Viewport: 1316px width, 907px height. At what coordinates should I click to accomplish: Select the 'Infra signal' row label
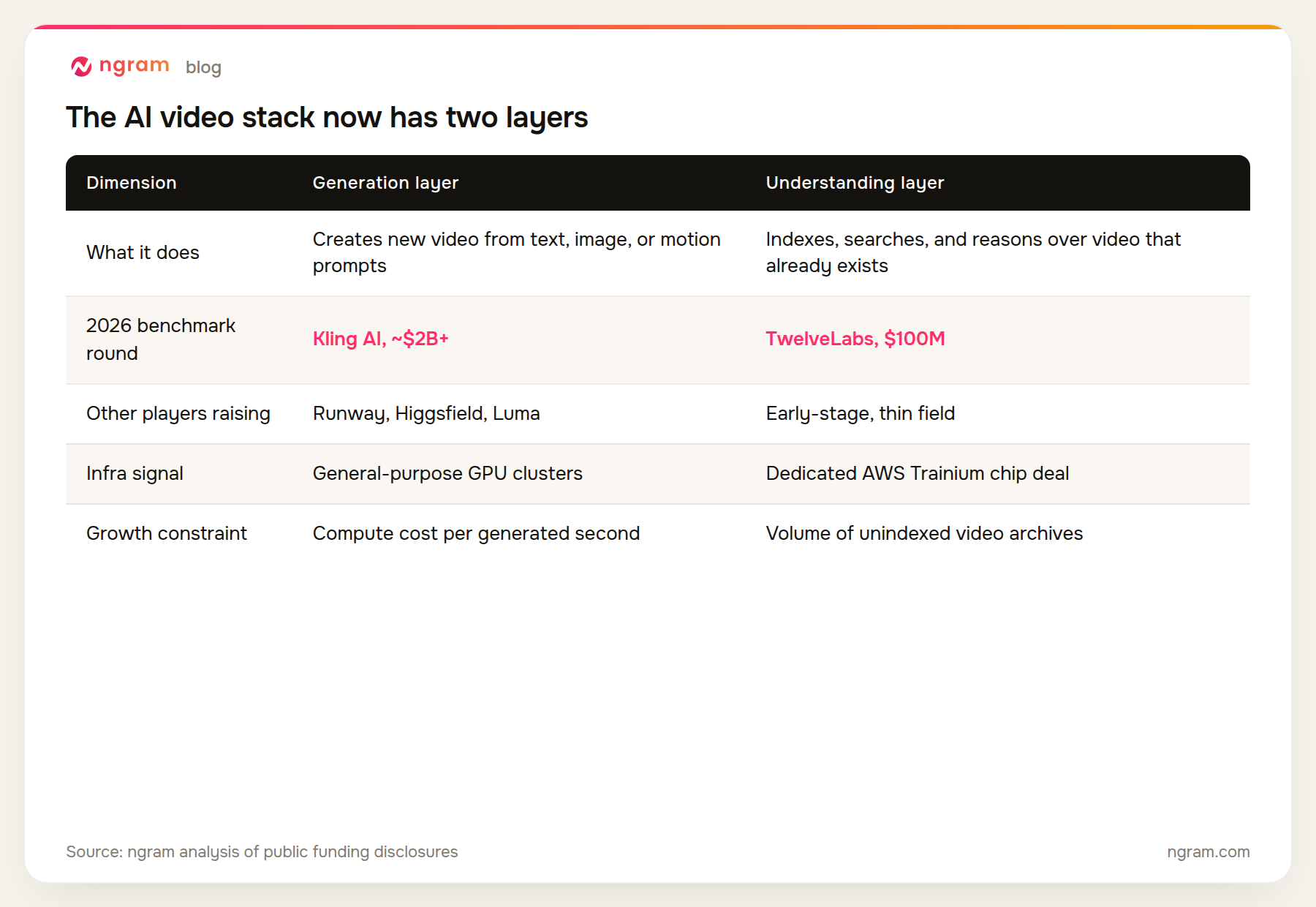coord(135,473)
